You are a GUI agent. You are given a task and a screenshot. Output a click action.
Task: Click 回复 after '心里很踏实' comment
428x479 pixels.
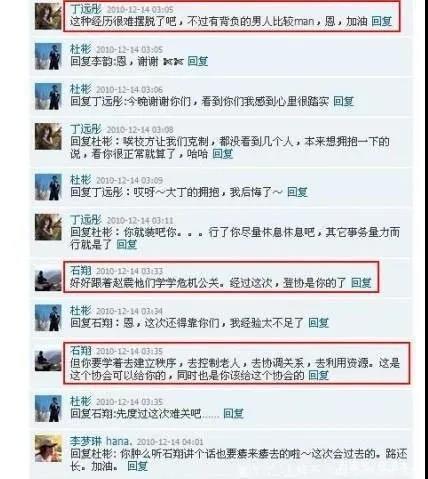point(344,101)
